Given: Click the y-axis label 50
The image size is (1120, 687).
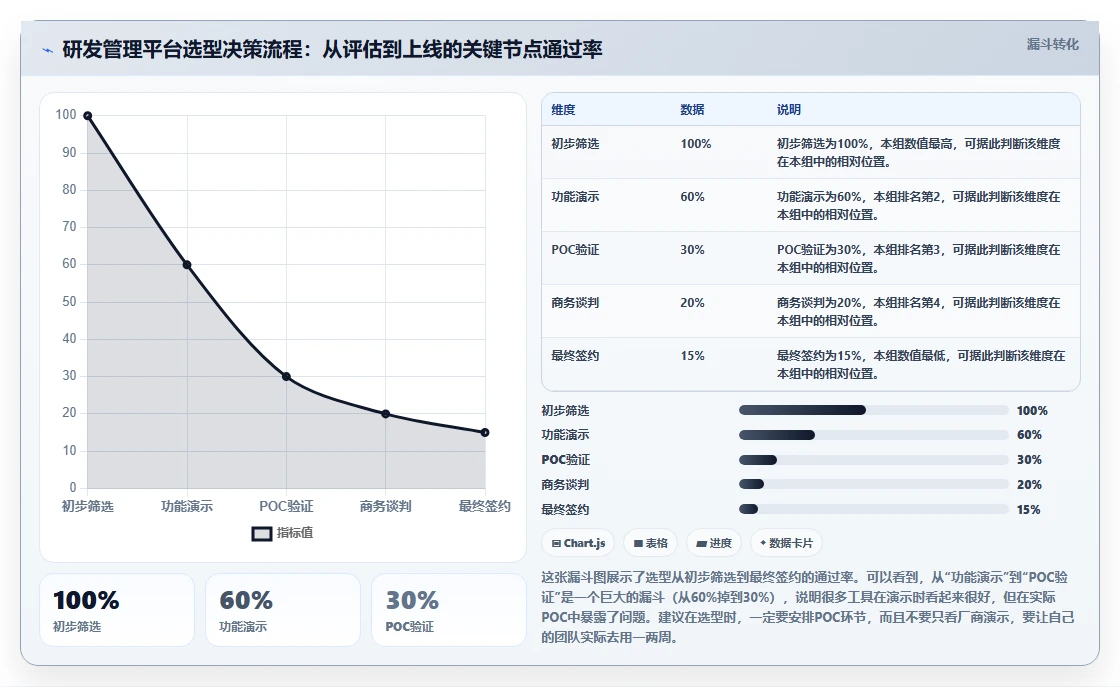Looking at the screenshot, I should (69, 301).
